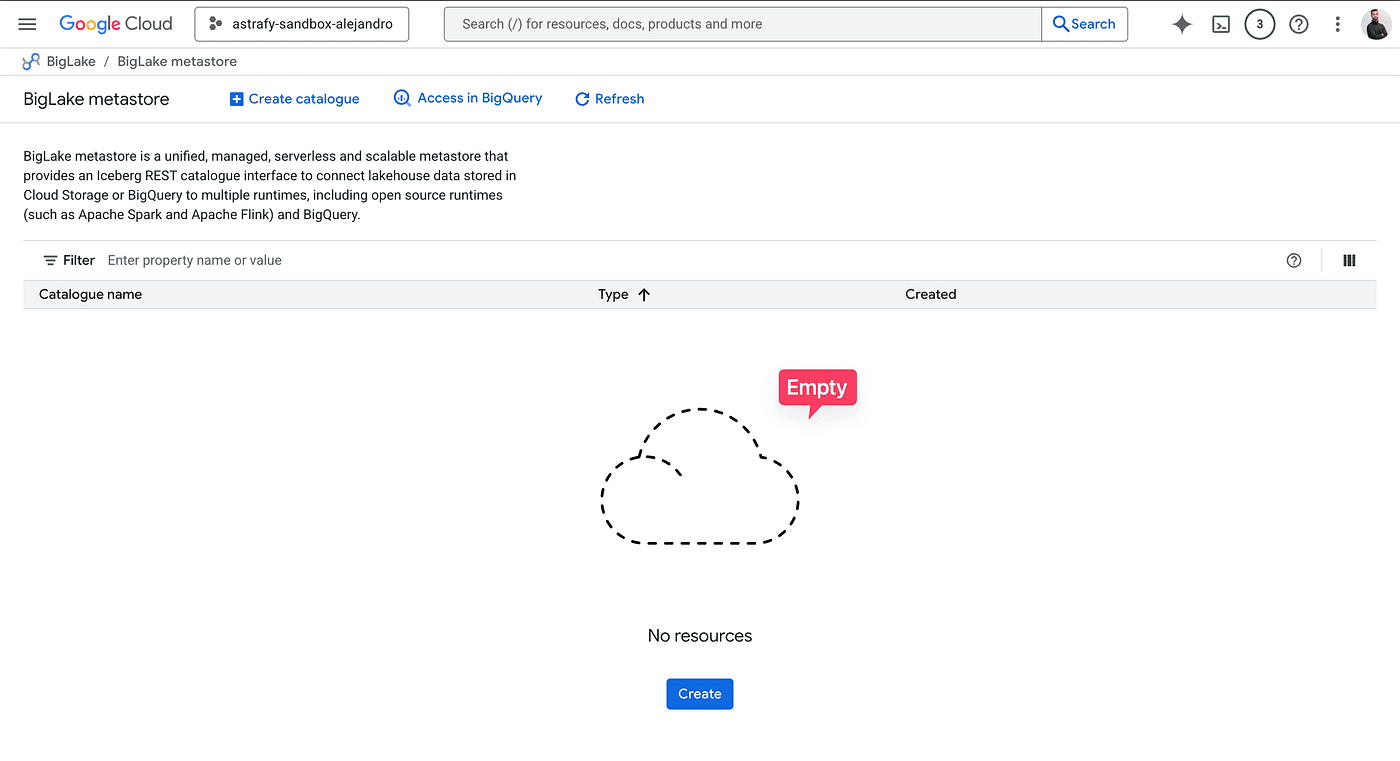The width and height of the screenshot is (1400, 761).
Task: Open column display options icon
Action: tap(1349, 260)
